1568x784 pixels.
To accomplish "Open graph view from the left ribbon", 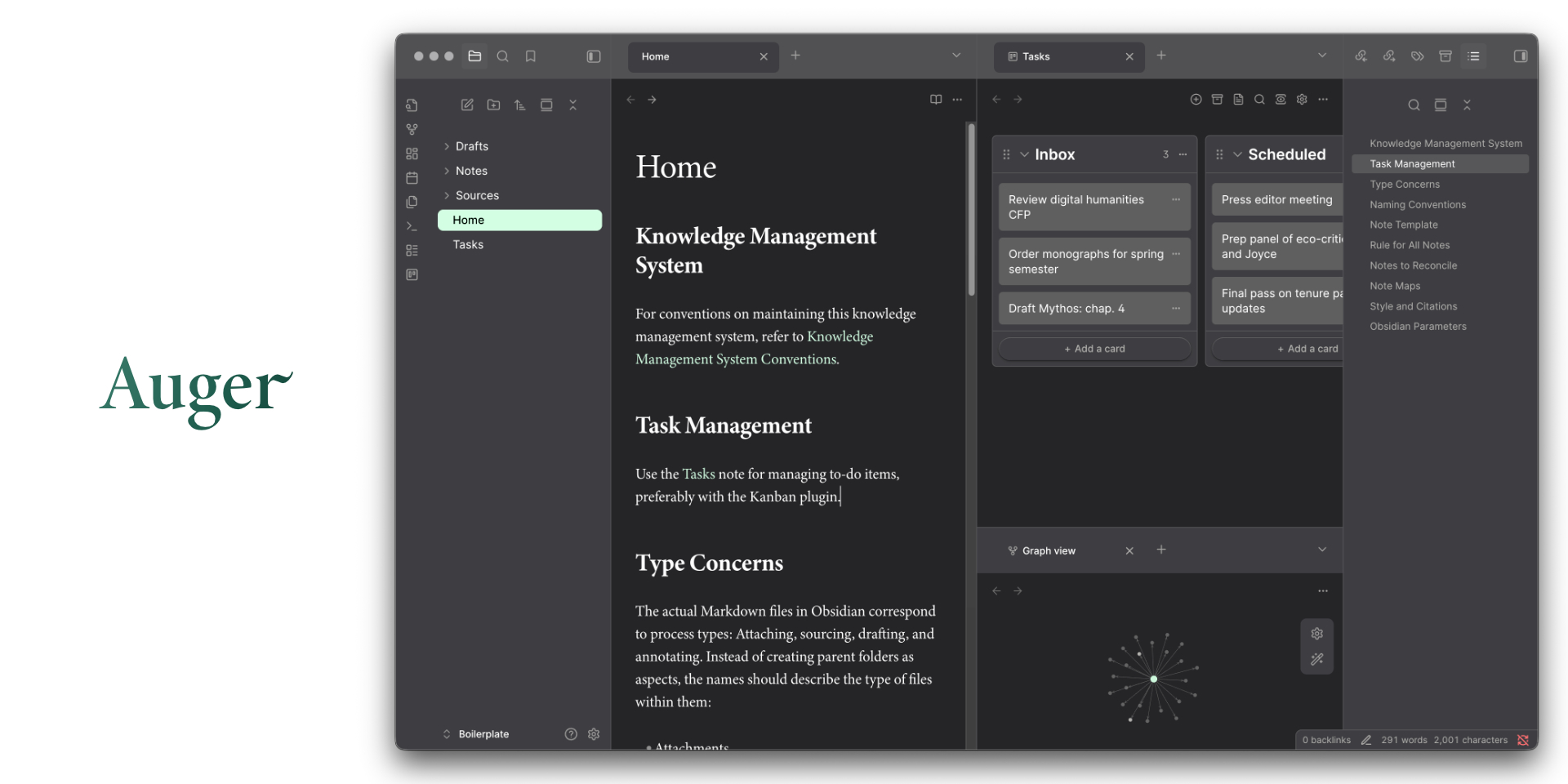I will point(412,130).
